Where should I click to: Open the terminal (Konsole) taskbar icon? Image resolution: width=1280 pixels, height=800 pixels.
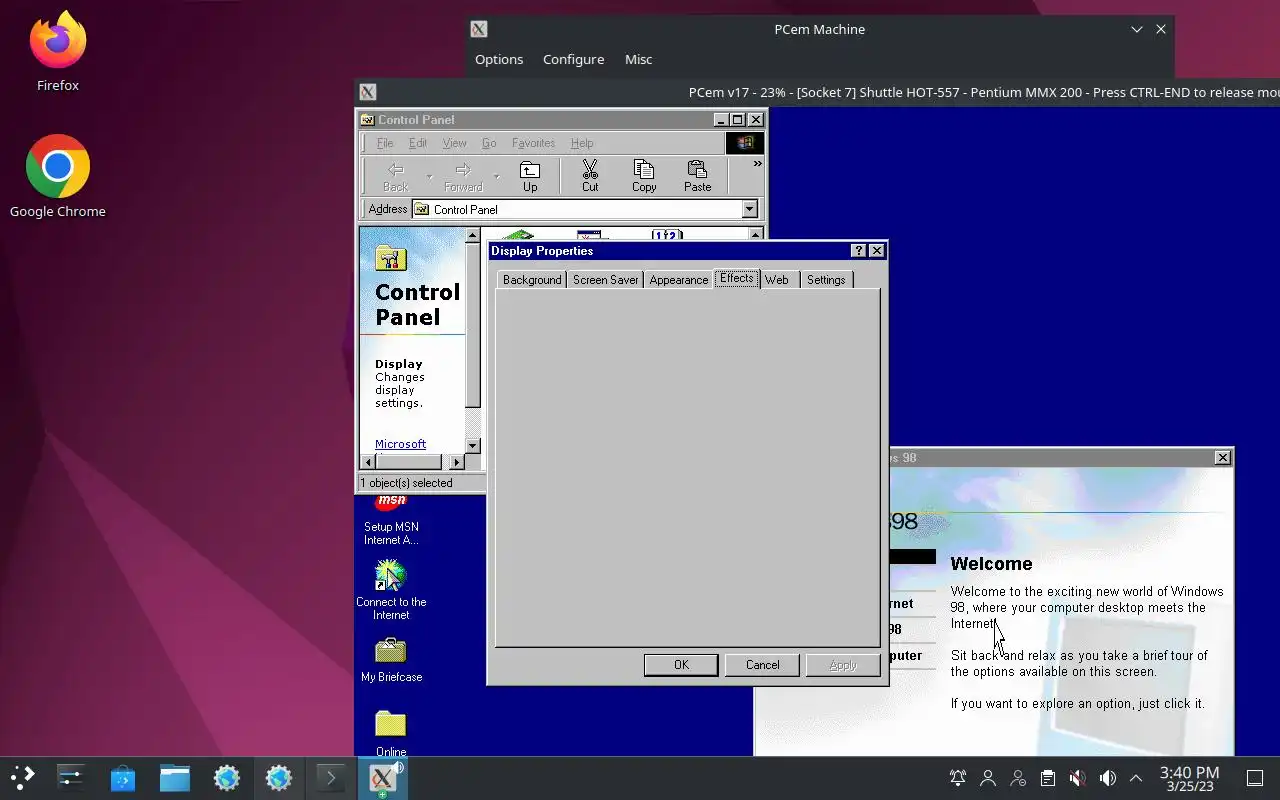pyautogui.click(x=330, y=777)
